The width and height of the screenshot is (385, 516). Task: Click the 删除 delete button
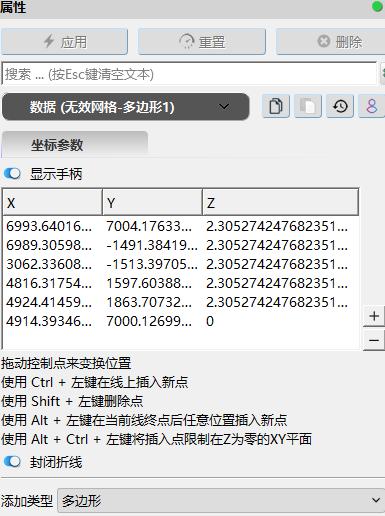click(x=331, y=42)
